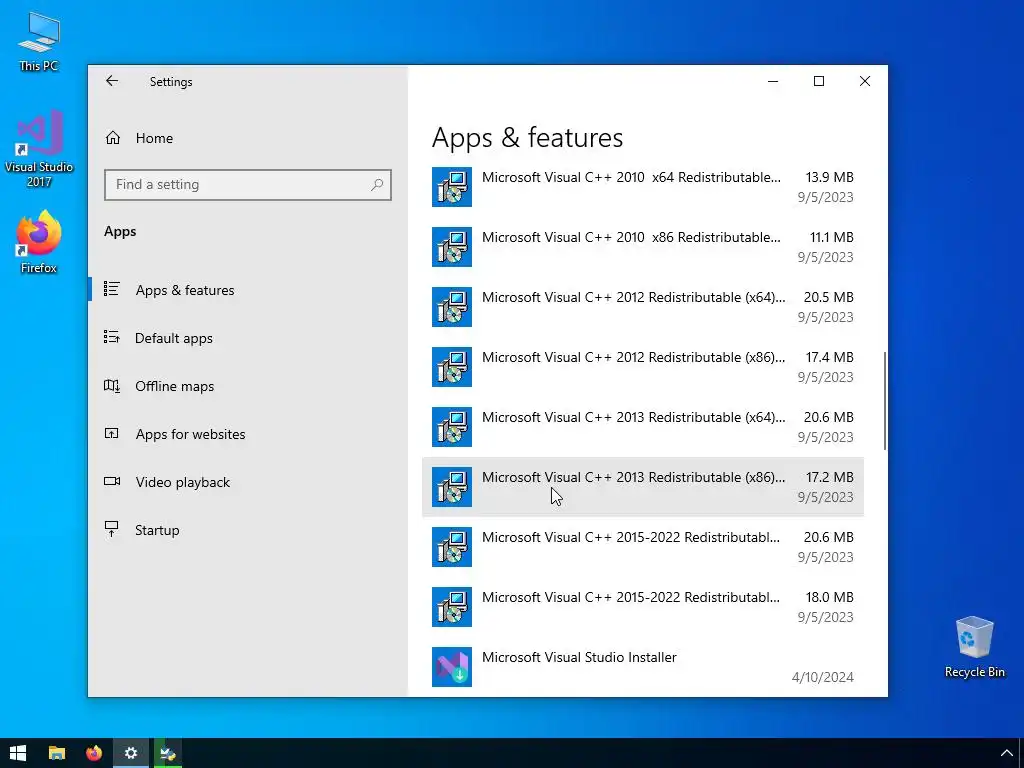The height and width of the screenshot is (768, 1024).
Task: Open the Windows Start menu
Action: tap(18, 753)
